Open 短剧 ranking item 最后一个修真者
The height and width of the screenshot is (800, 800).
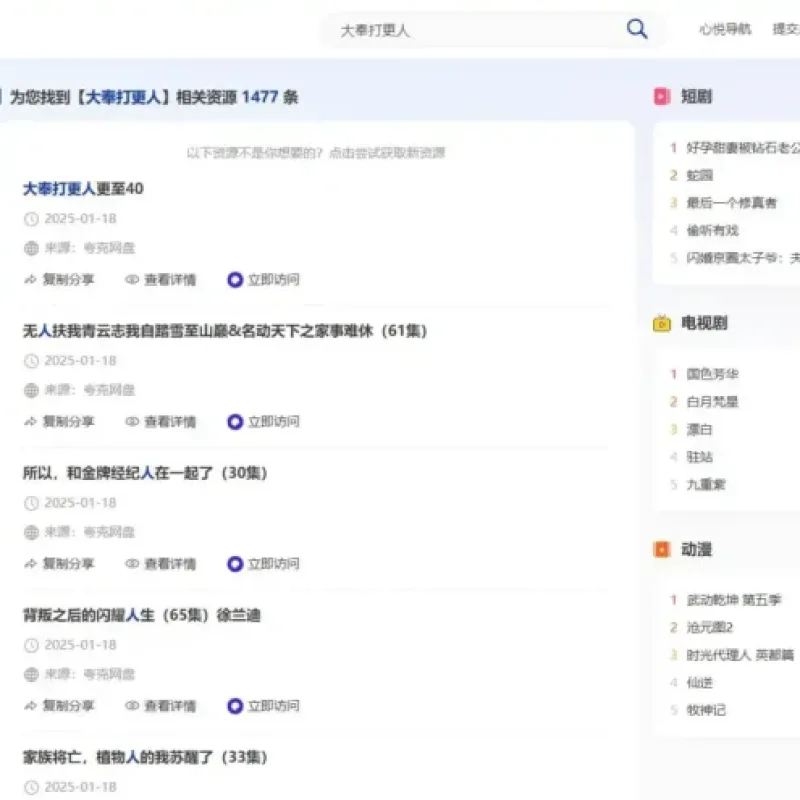click(731, 203)
